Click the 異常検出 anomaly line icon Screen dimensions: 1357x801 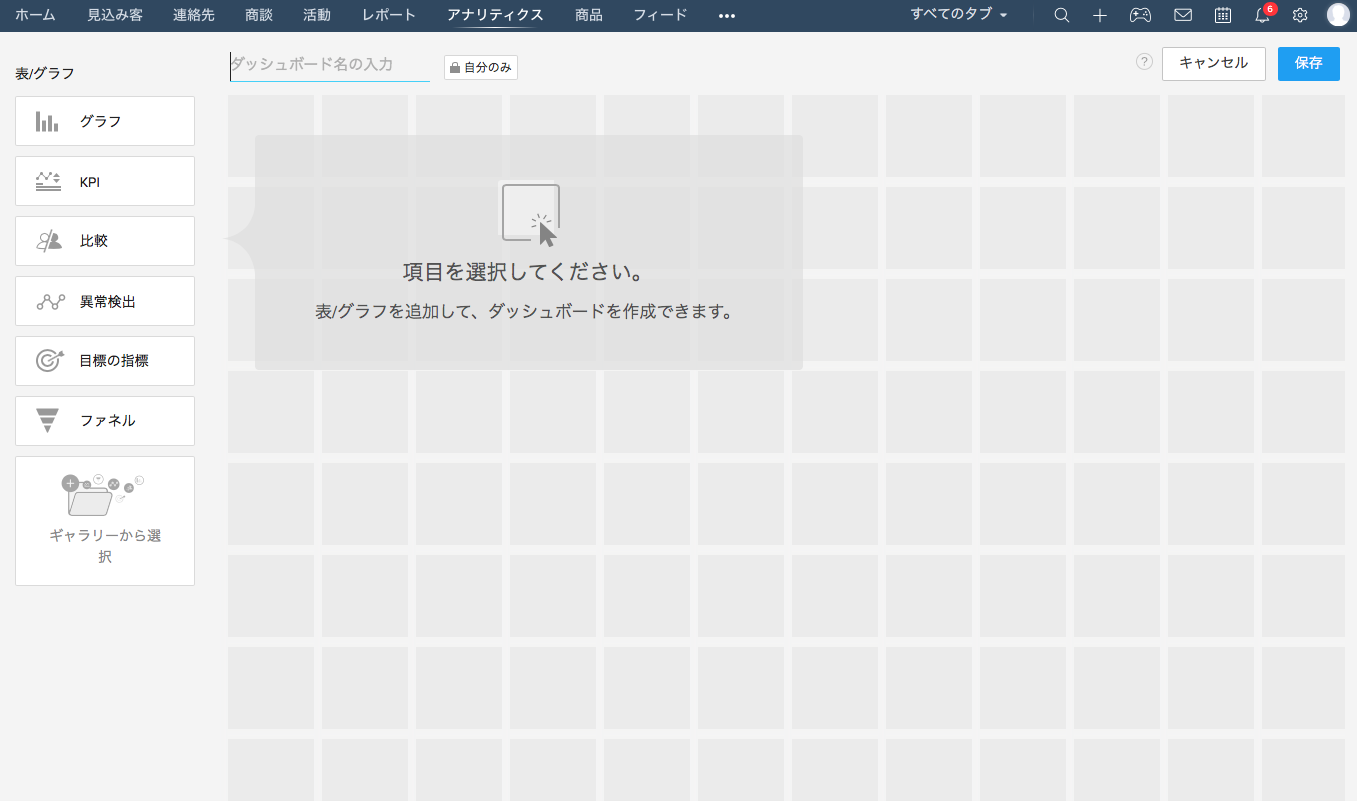50,301
